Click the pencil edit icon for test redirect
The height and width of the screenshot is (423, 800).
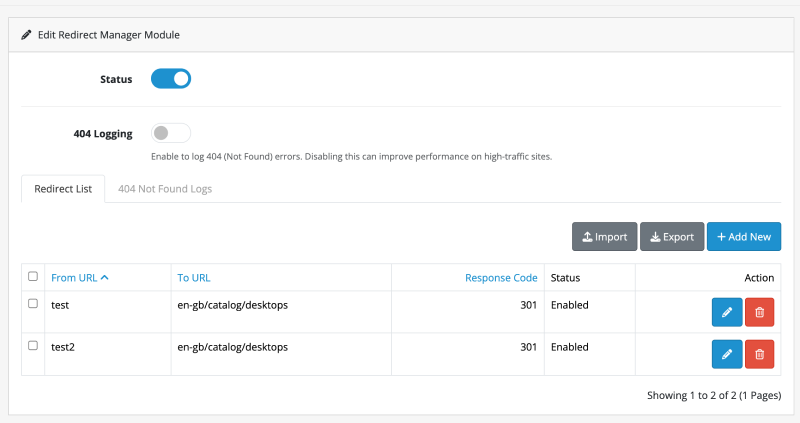coord(727,312)
